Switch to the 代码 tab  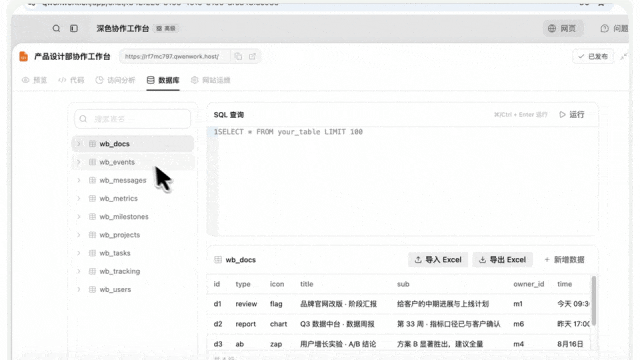71,80
